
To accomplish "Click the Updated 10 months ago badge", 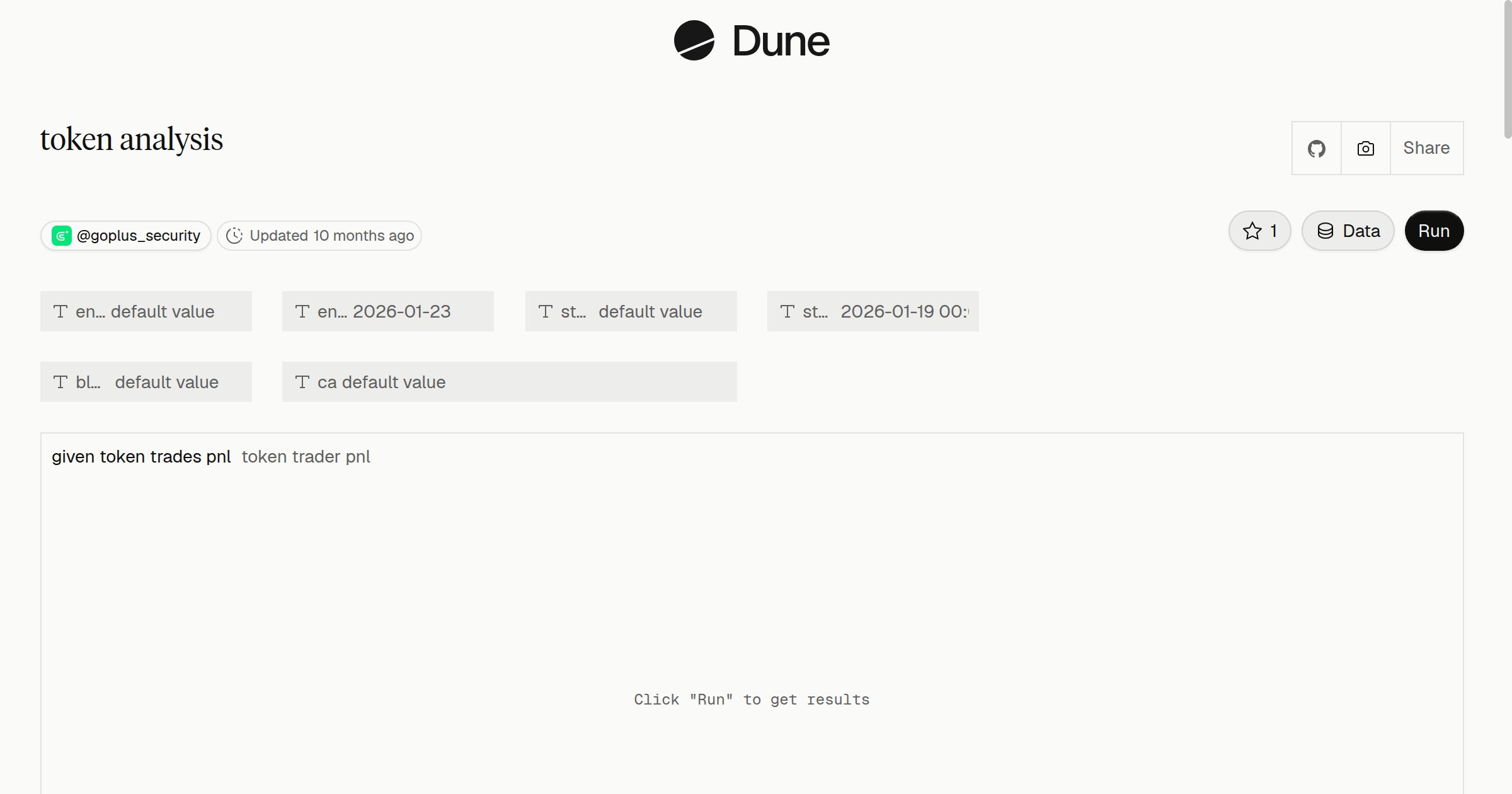I will pos(319,236).
